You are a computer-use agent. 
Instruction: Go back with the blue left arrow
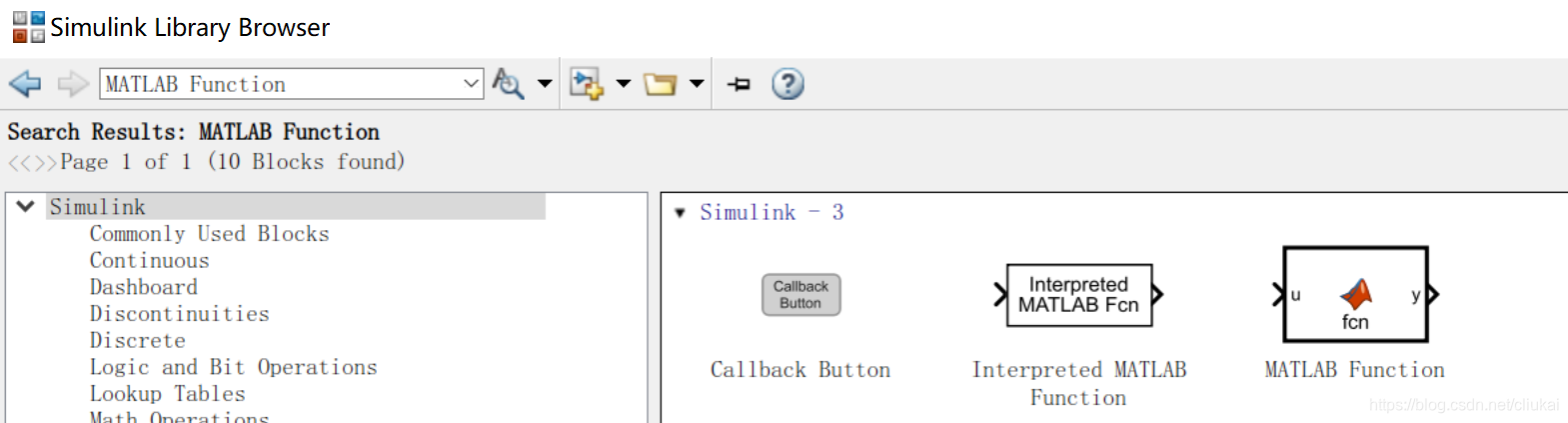pos(25,84)
